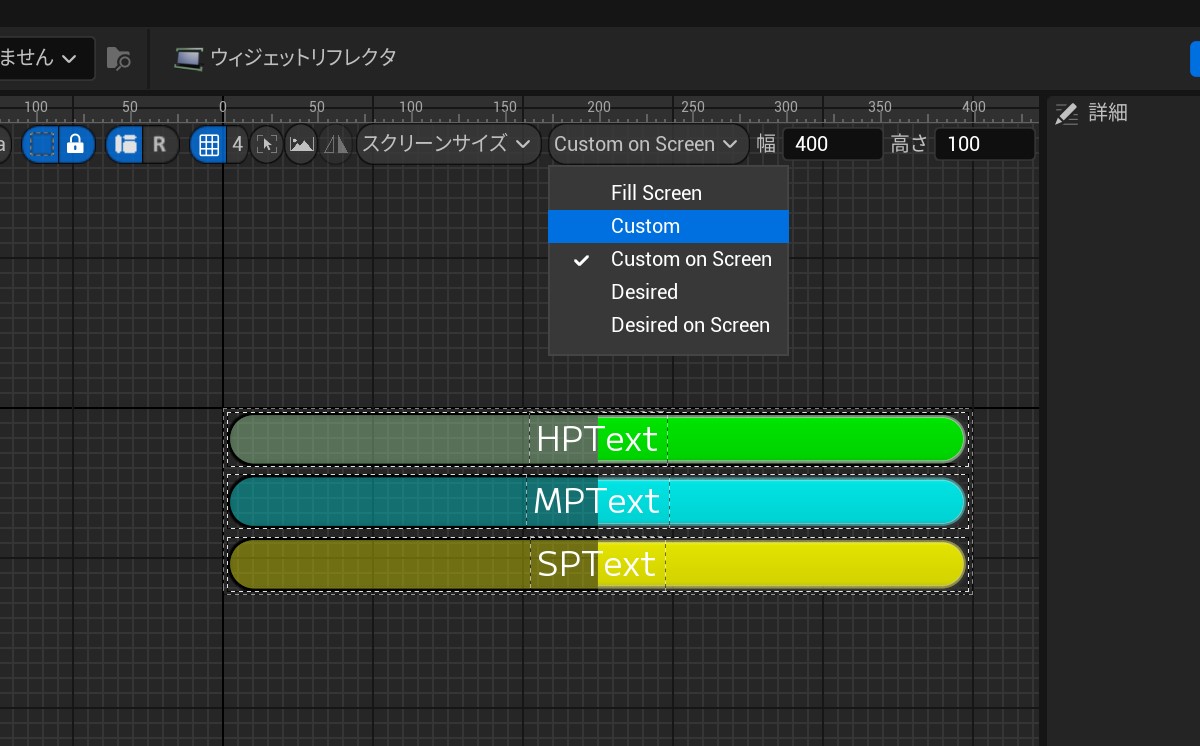Click the grid snap size value 4
The image size is (1200, 746).
(x=237, y=144)
